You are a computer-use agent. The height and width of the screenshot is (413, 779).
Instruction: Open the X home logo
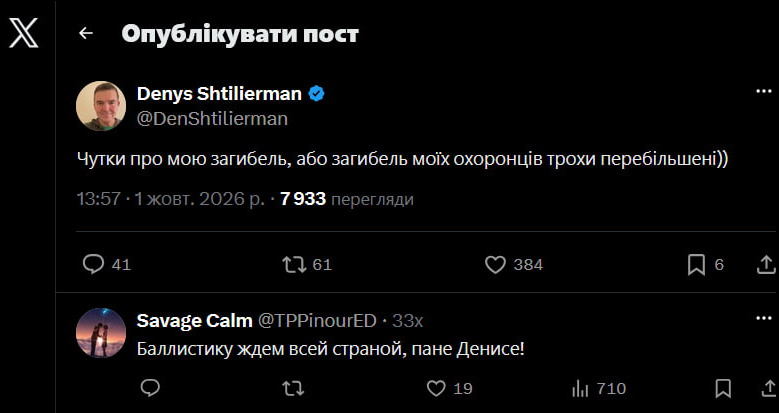click(23, 34)
